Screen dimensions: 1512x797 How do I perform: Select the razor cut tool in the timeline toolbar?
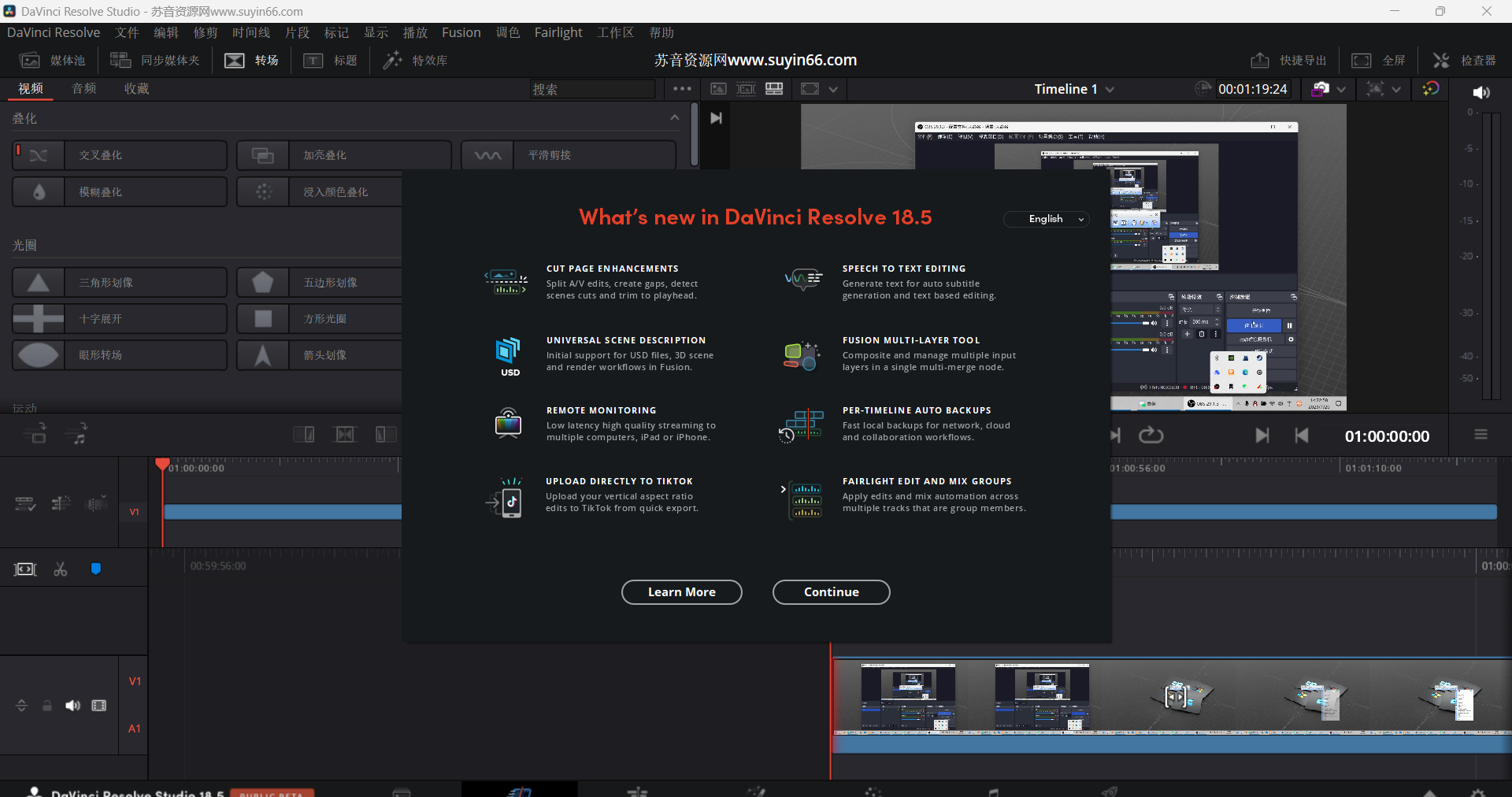click(60, 569)
